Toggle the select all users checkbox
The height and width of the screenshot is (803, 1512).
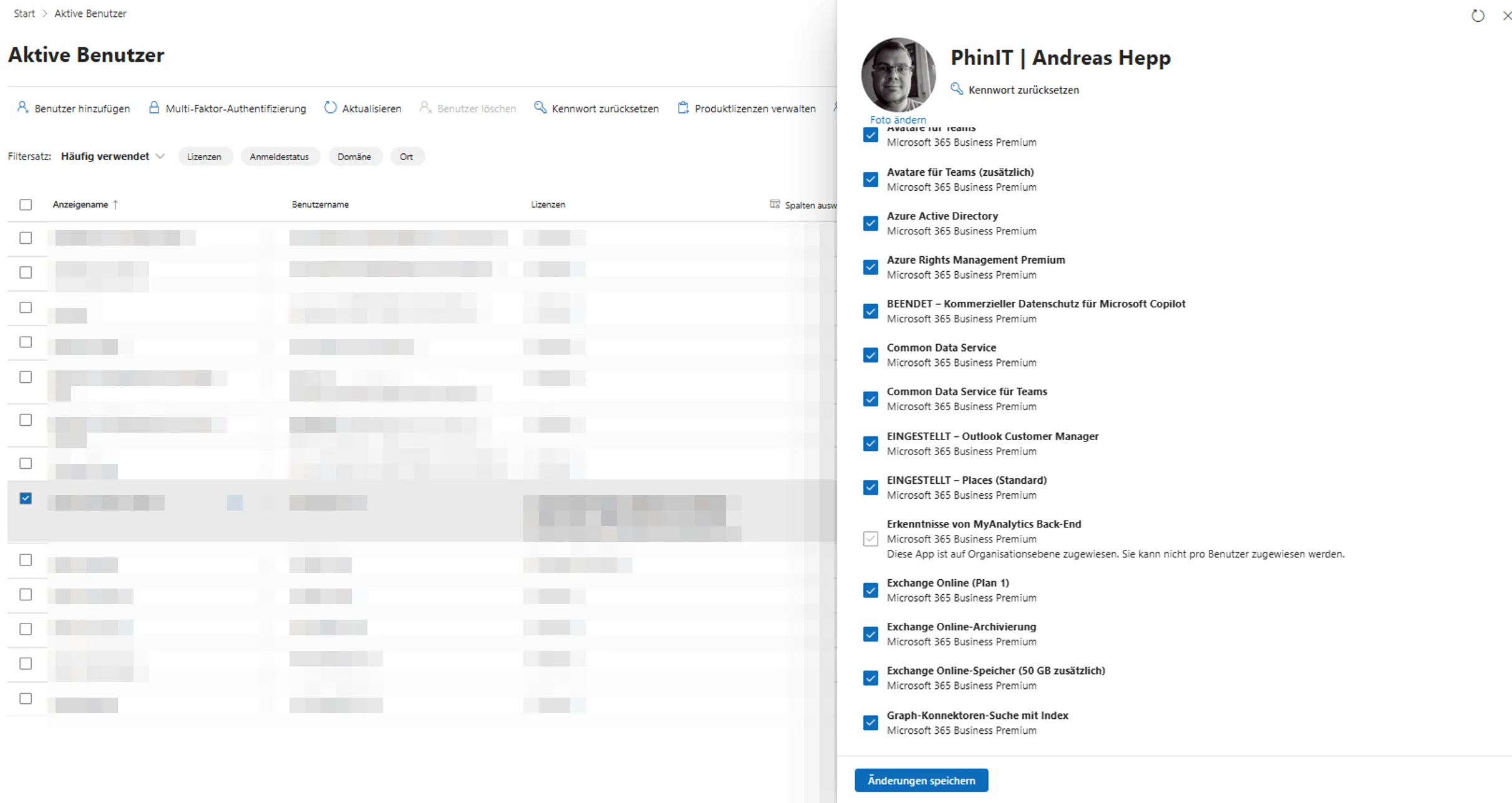coord(26,204)
